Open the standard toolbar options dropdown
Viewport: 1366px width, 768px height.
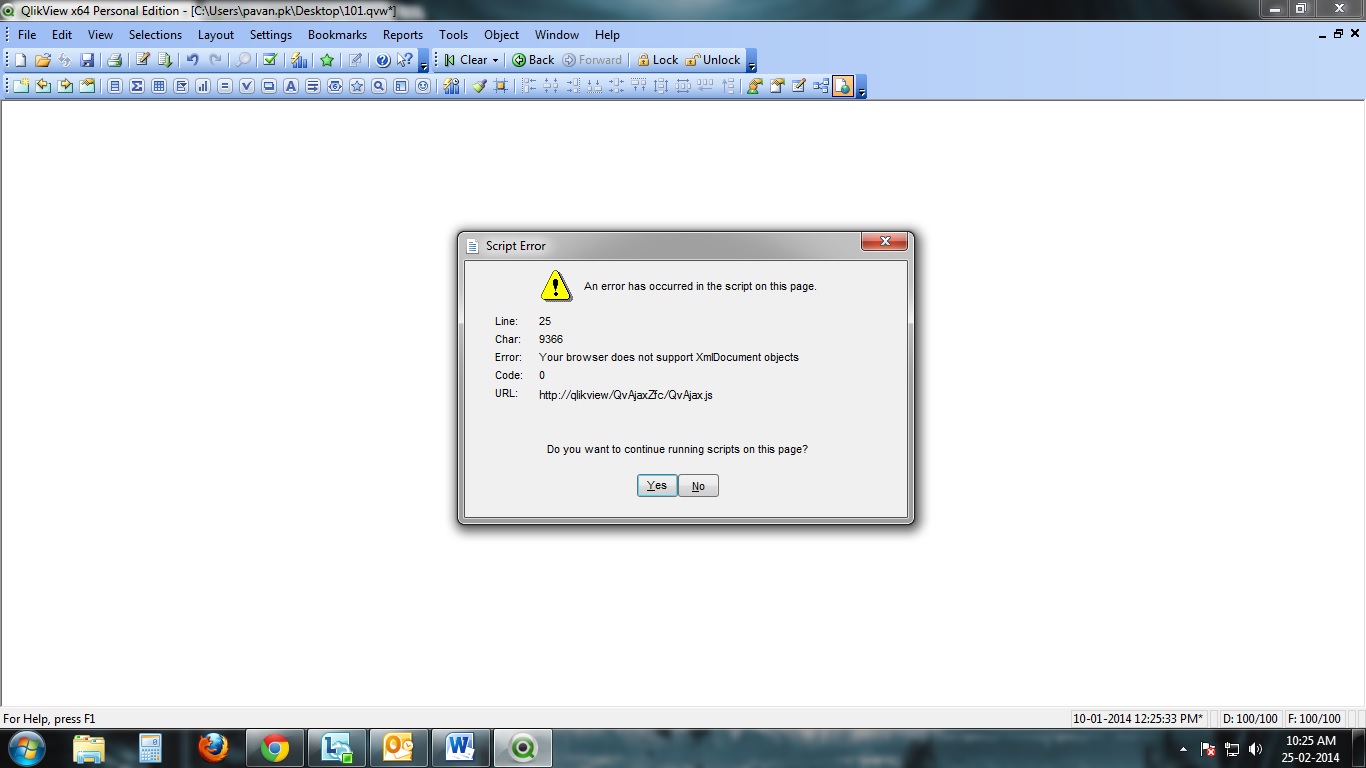424,61
